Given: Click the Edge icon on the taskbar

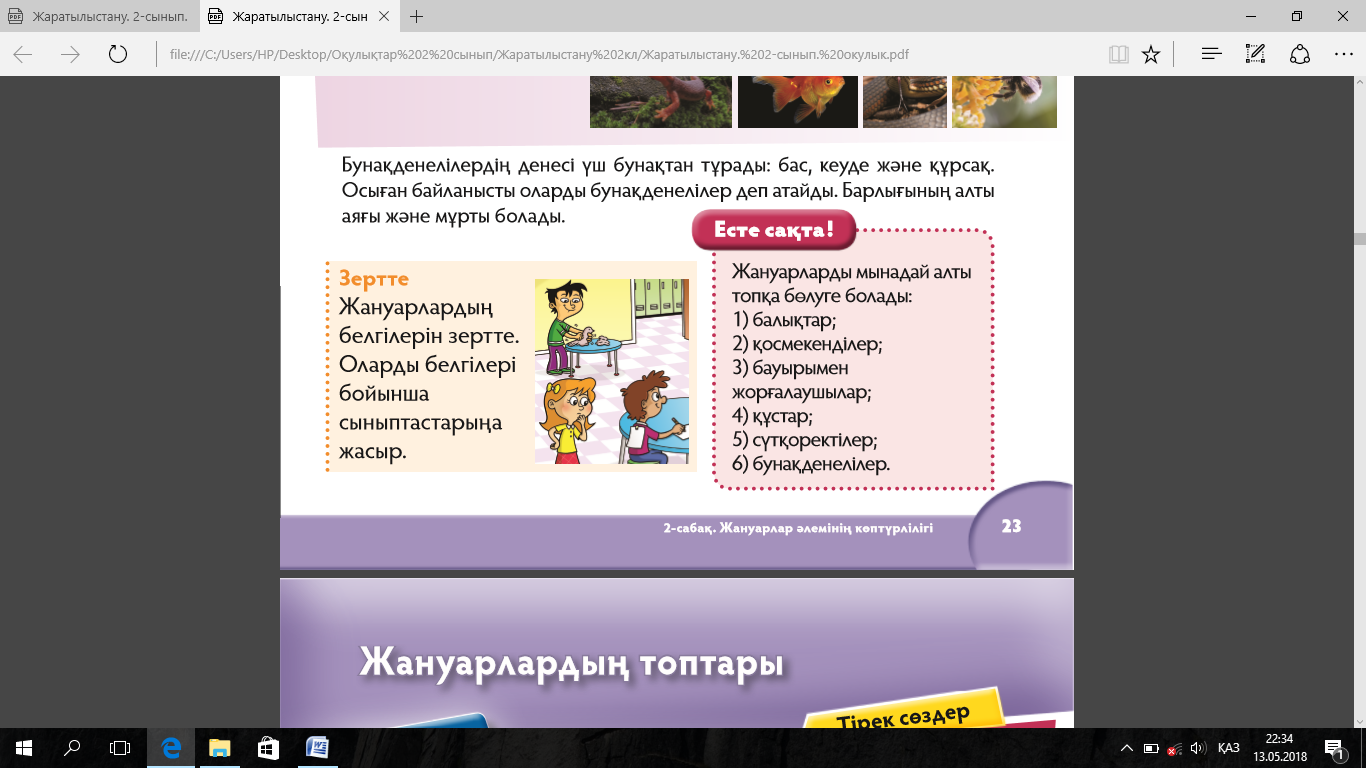Looking at the screenshot, I should click(x=170, y=747).
